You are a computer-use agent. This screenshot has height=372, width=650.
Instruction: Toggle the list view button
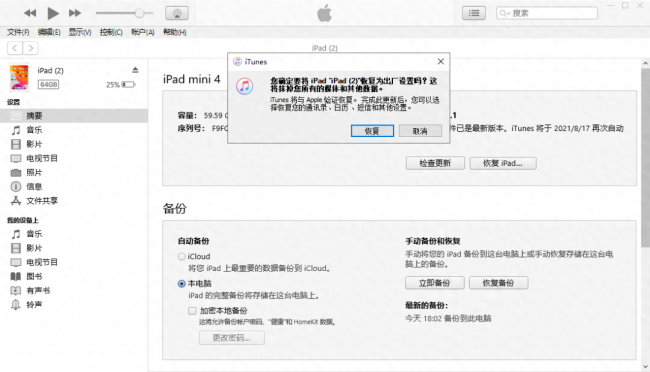(x=474, y=13)
